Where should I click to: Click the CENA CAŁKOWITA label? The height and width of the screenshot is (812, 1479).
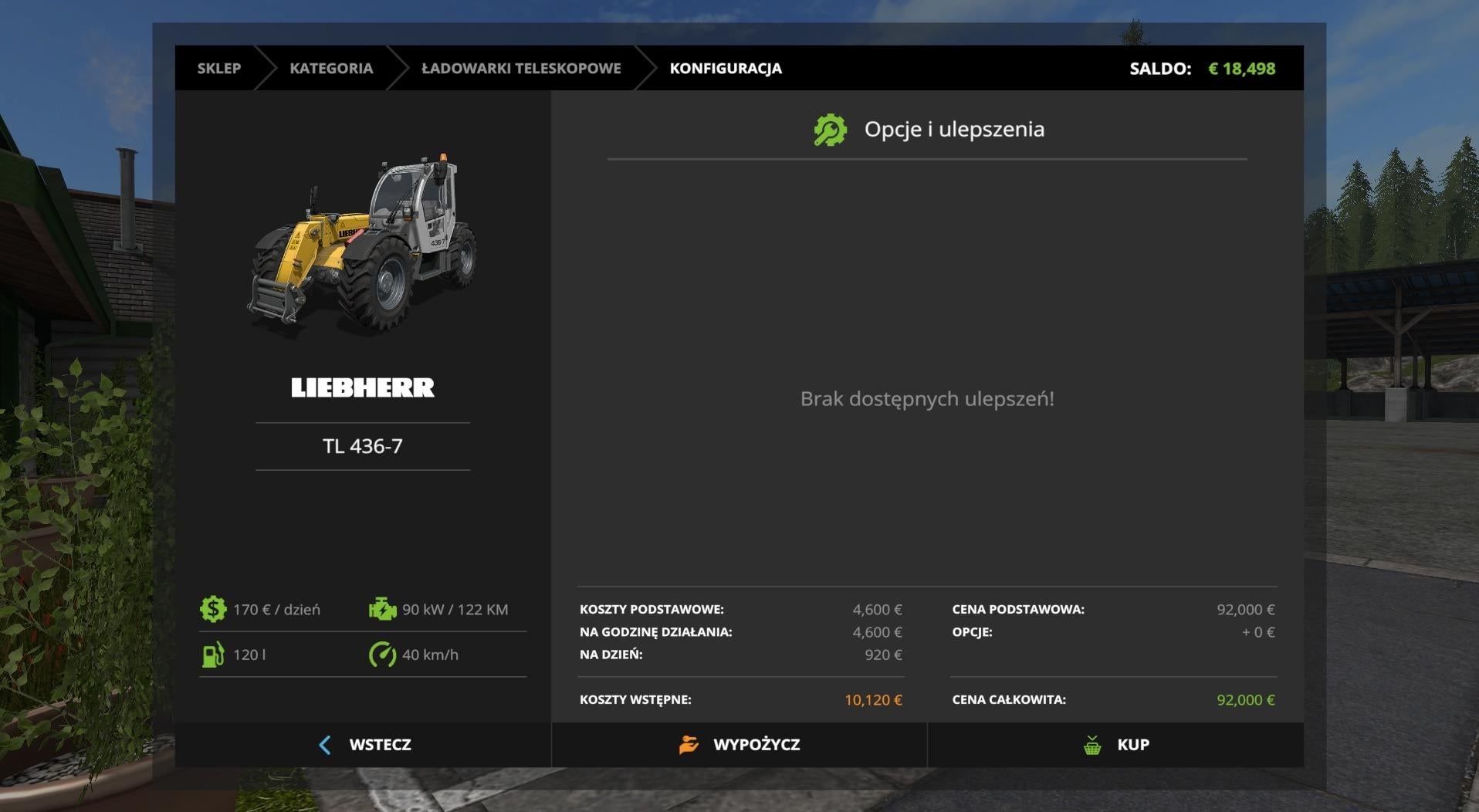point(1009,699)
